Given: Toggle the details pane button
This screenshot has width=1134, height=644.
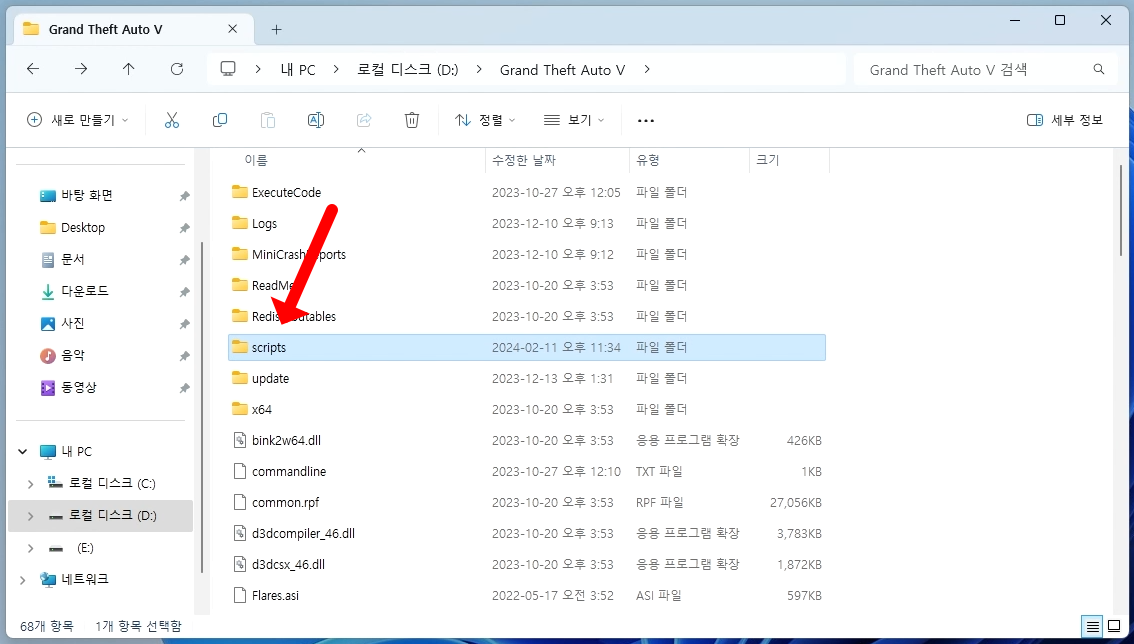Looking at the screenshot, I should (1065, 120).
